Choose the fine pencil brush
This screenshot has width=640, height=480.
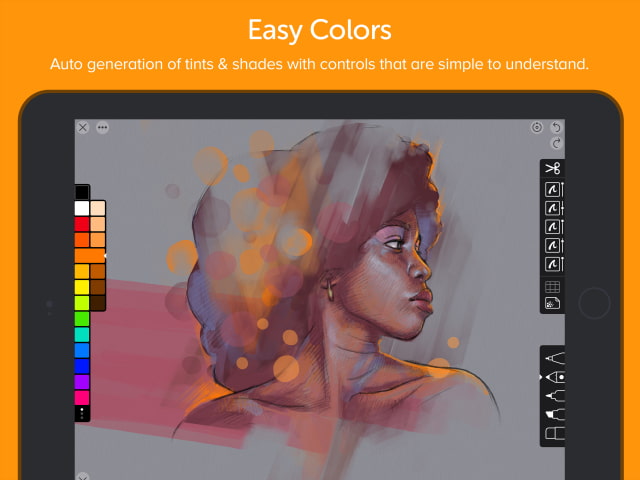coord(555,358)
